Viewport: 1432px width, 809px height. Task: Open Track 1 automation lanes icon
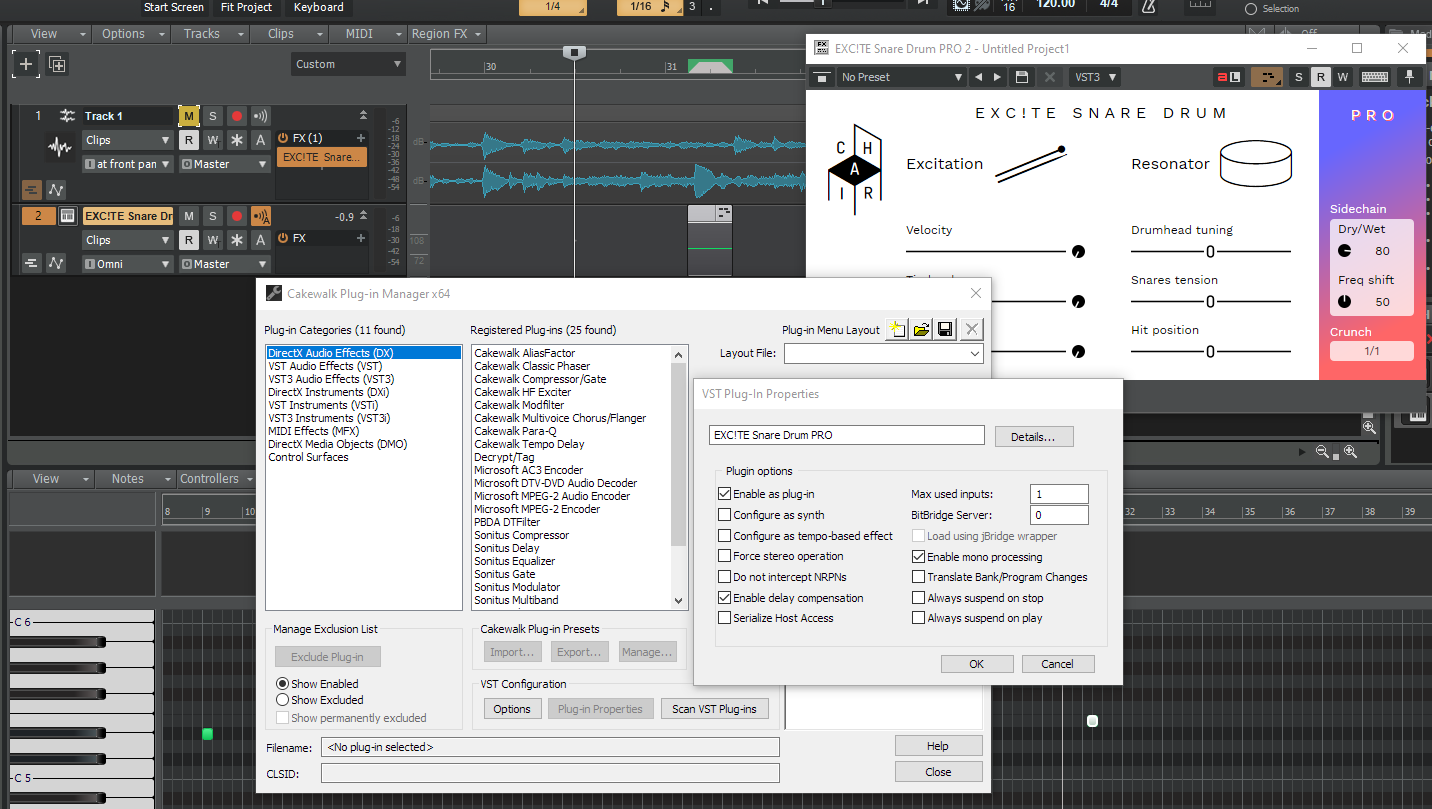coord(56,189)
